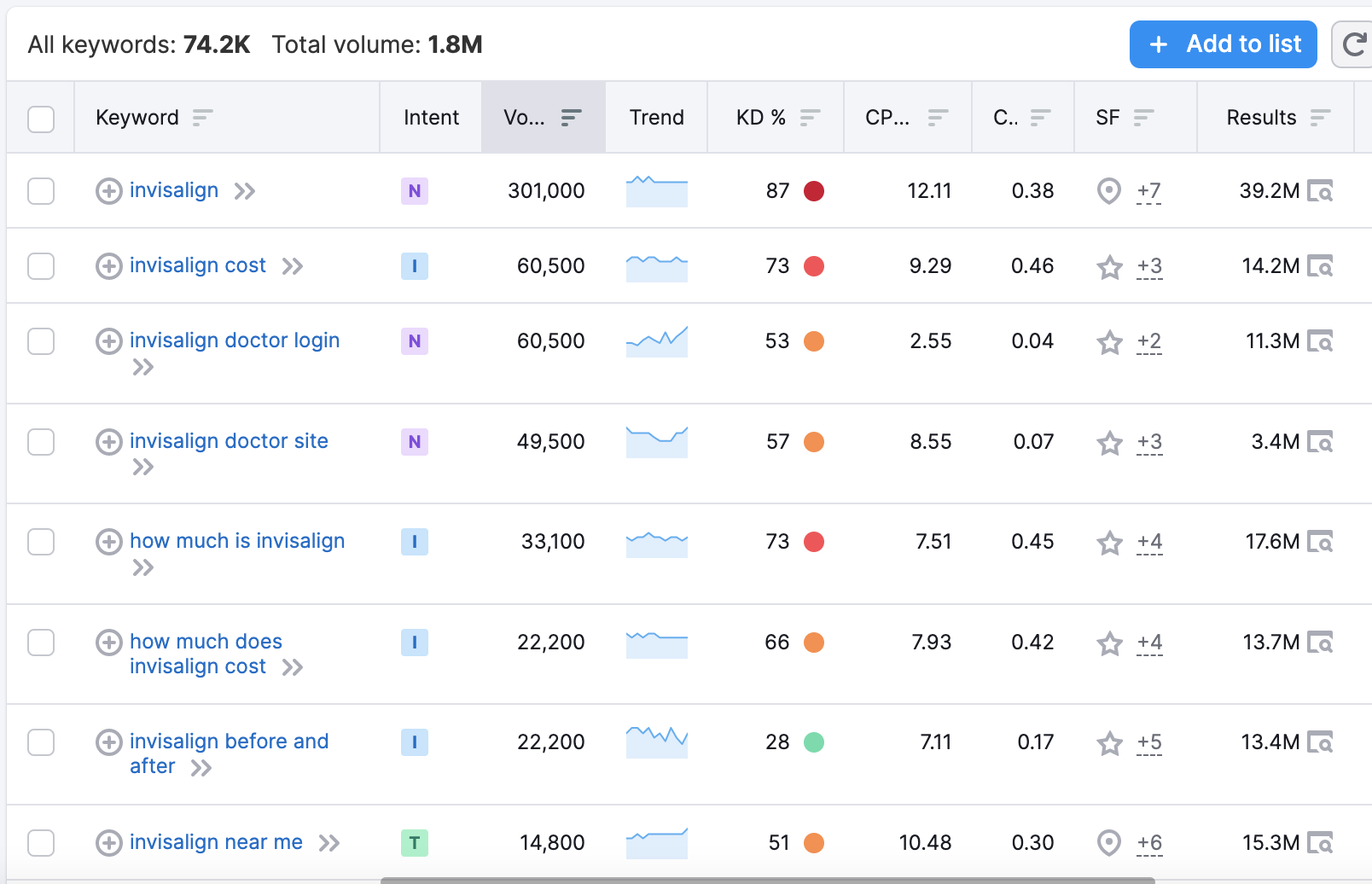This screenshot has height=884, width=1372.
Task: Click plus icon beside invisalign doctor login
Action: [x=108, y=341]
